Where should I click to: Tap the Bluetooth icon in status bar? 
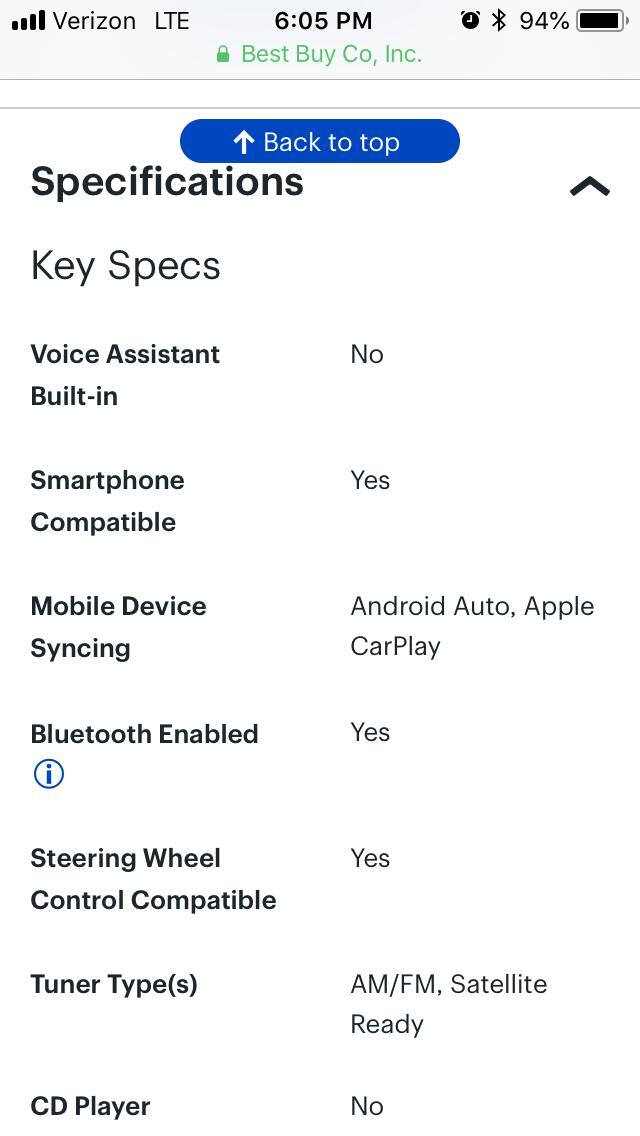coord(499,20)
